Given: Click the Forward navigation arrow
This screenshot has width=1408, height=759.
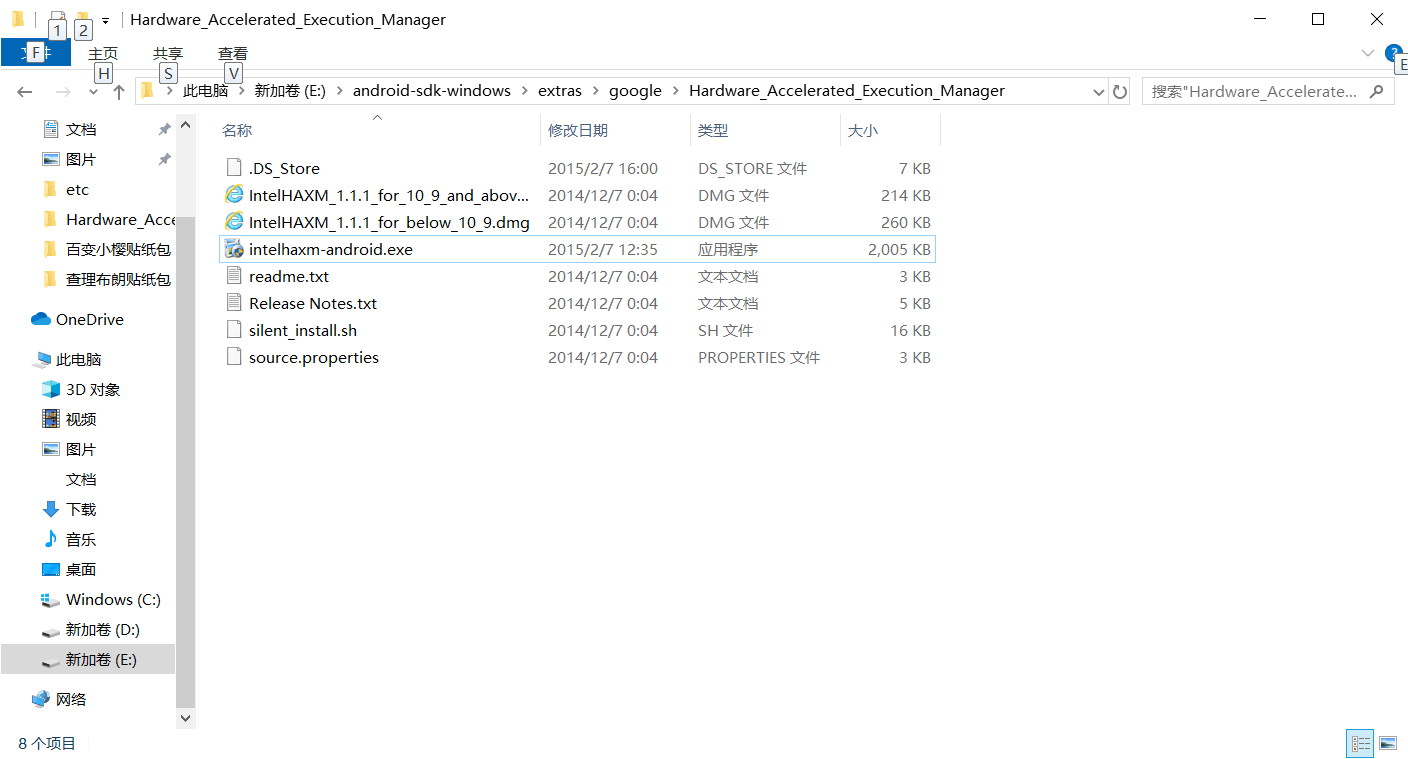Looking at the screenshot, I should [63, 91].
